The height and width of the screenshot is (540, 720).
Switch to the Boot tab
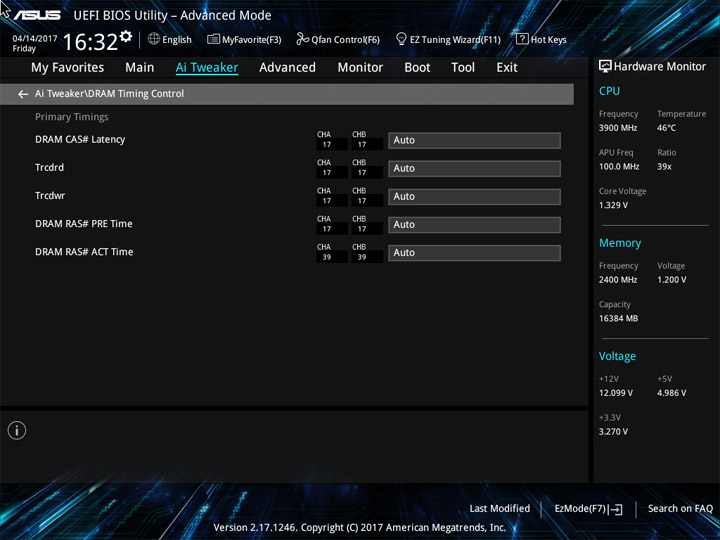coord(417,68)
